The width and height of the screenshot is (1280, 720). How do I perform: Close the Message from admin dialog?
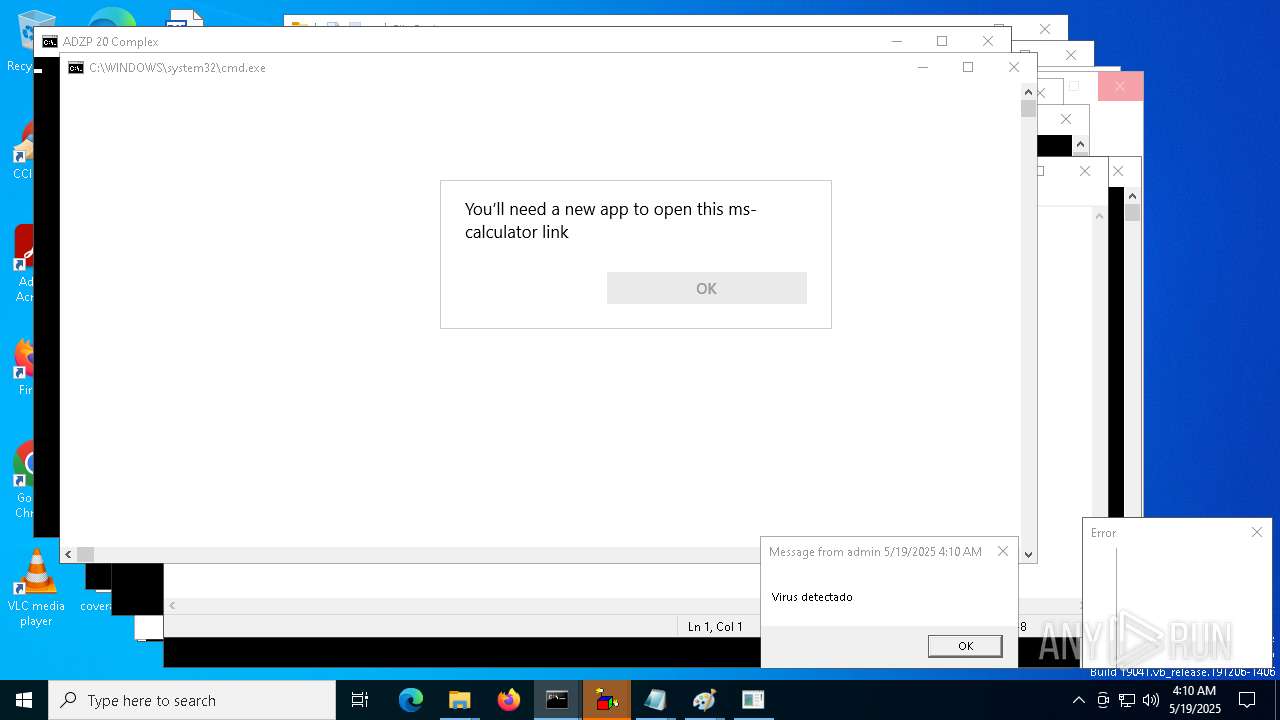[x=1003, y=551]
